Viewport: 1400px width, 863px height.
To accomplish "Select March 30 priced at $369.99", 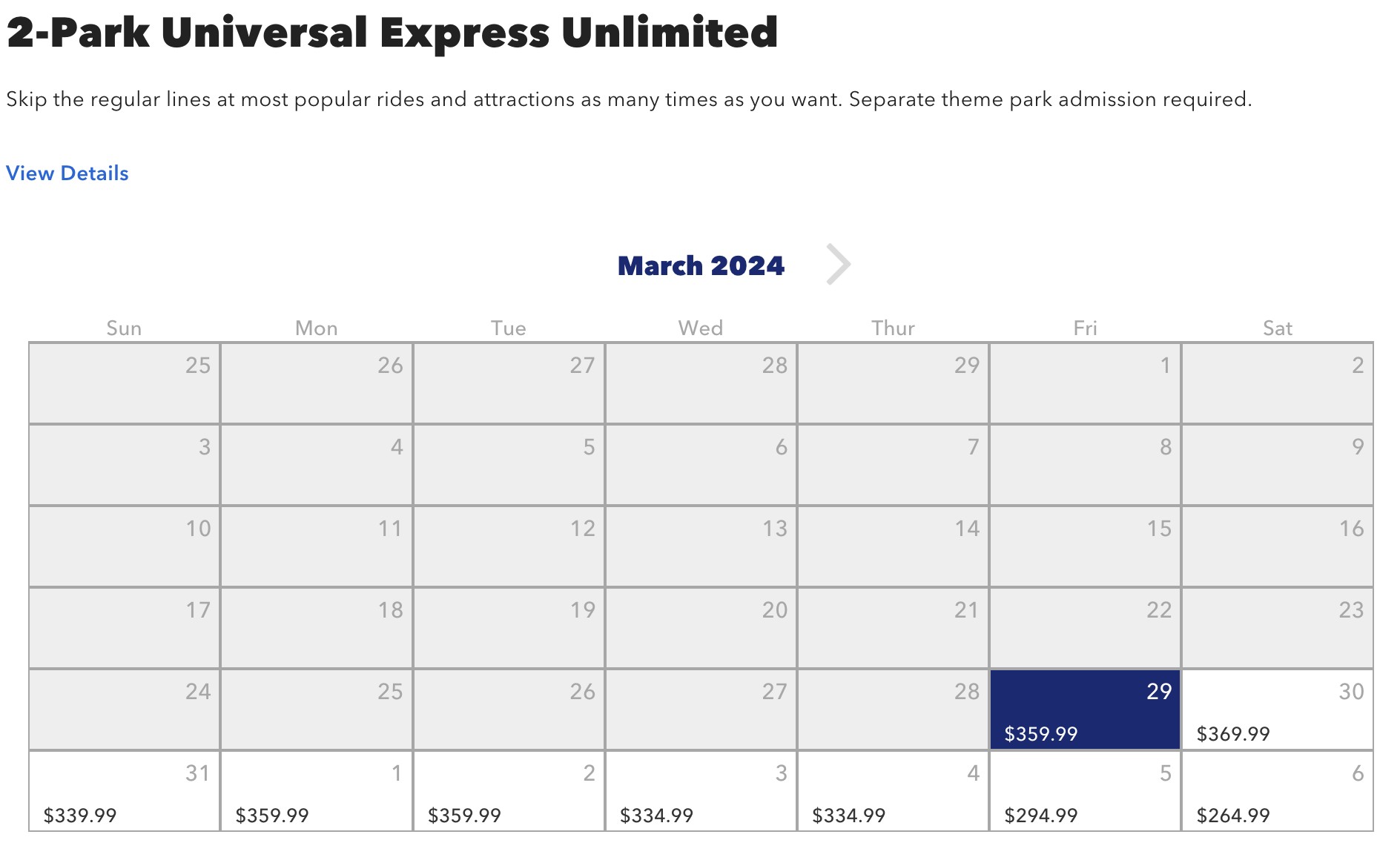I will (x=1277, y=710).
